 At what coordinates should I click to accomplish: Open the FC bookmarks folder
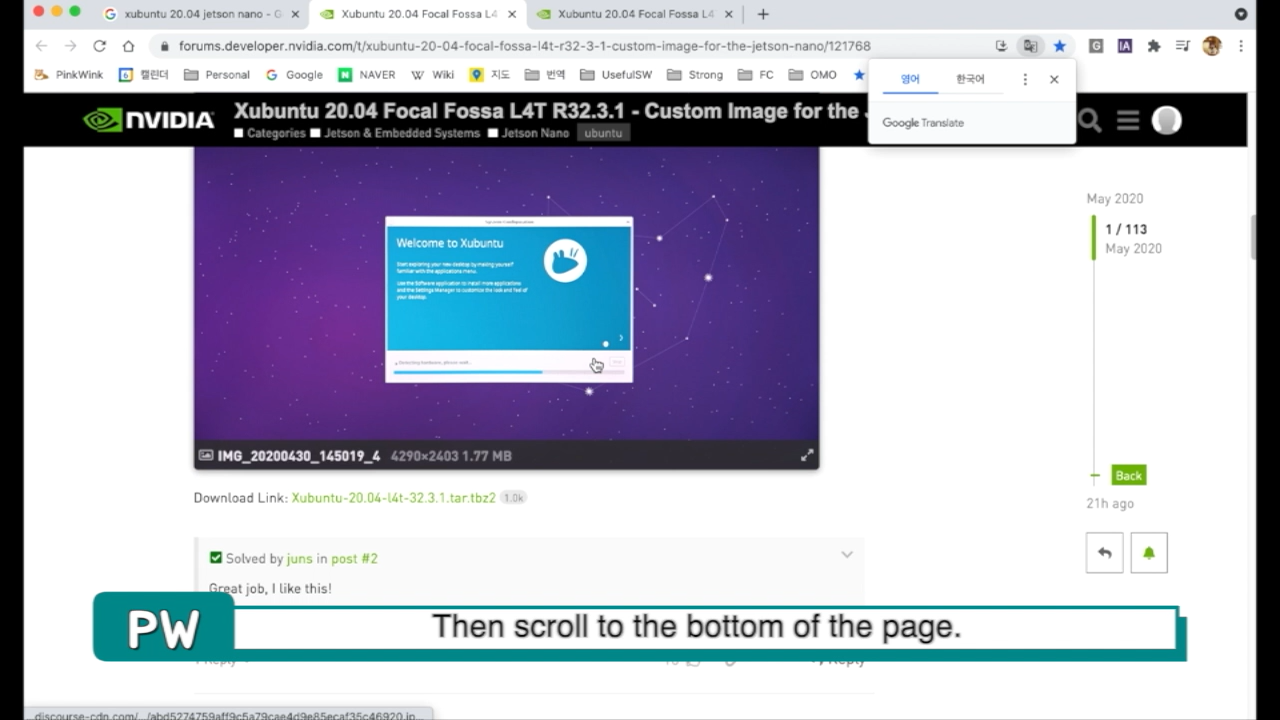tap(756, 75)
